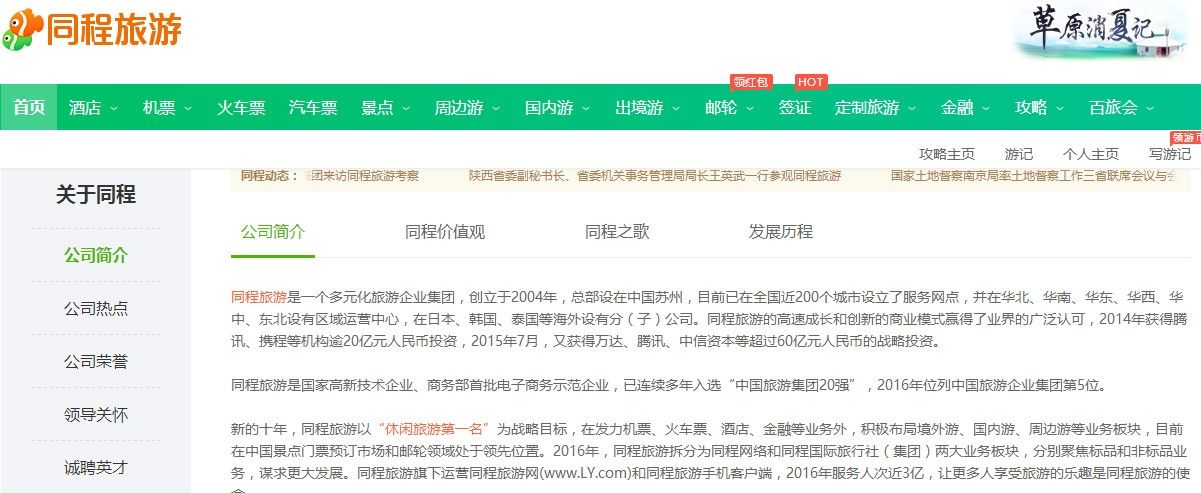Open the 火车票 navigation item
The height and width of the screenshot is (493, 1201).
241,108
